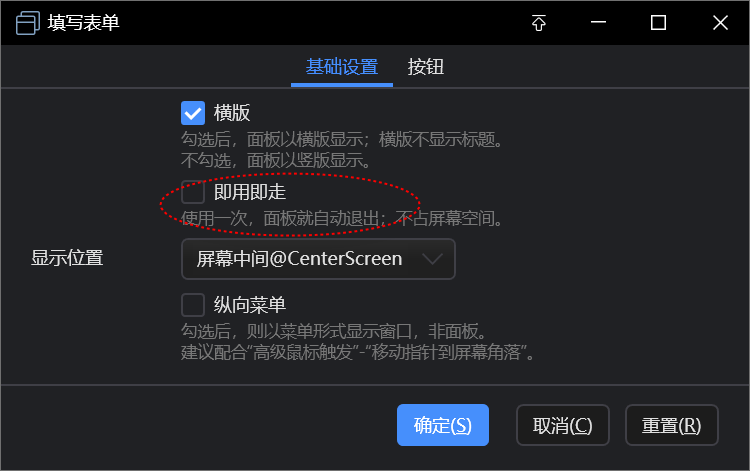Tick the 纵向菜单 checkbox

click(193, 305)
